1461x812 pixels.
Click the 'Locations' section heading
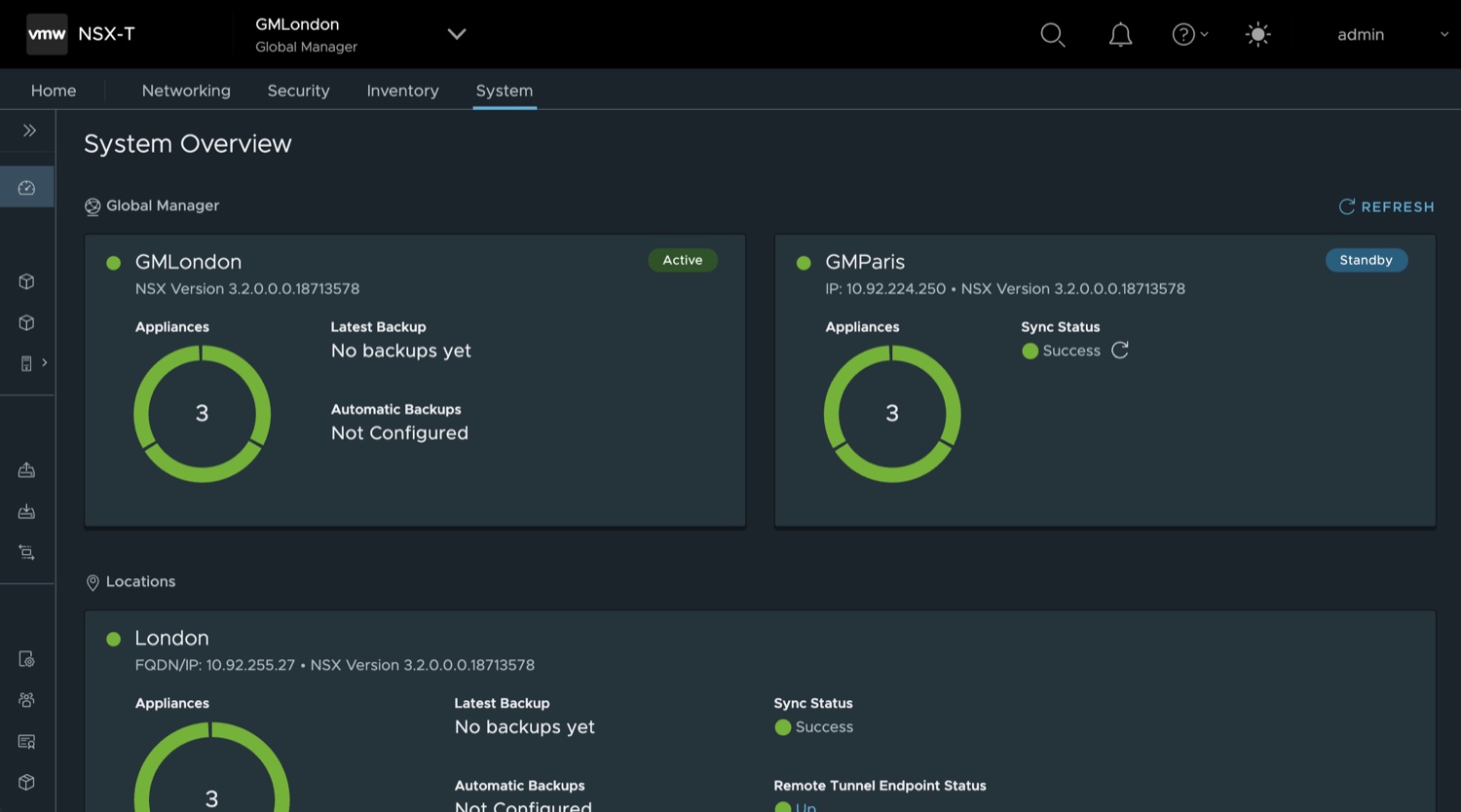click(140, 581)
